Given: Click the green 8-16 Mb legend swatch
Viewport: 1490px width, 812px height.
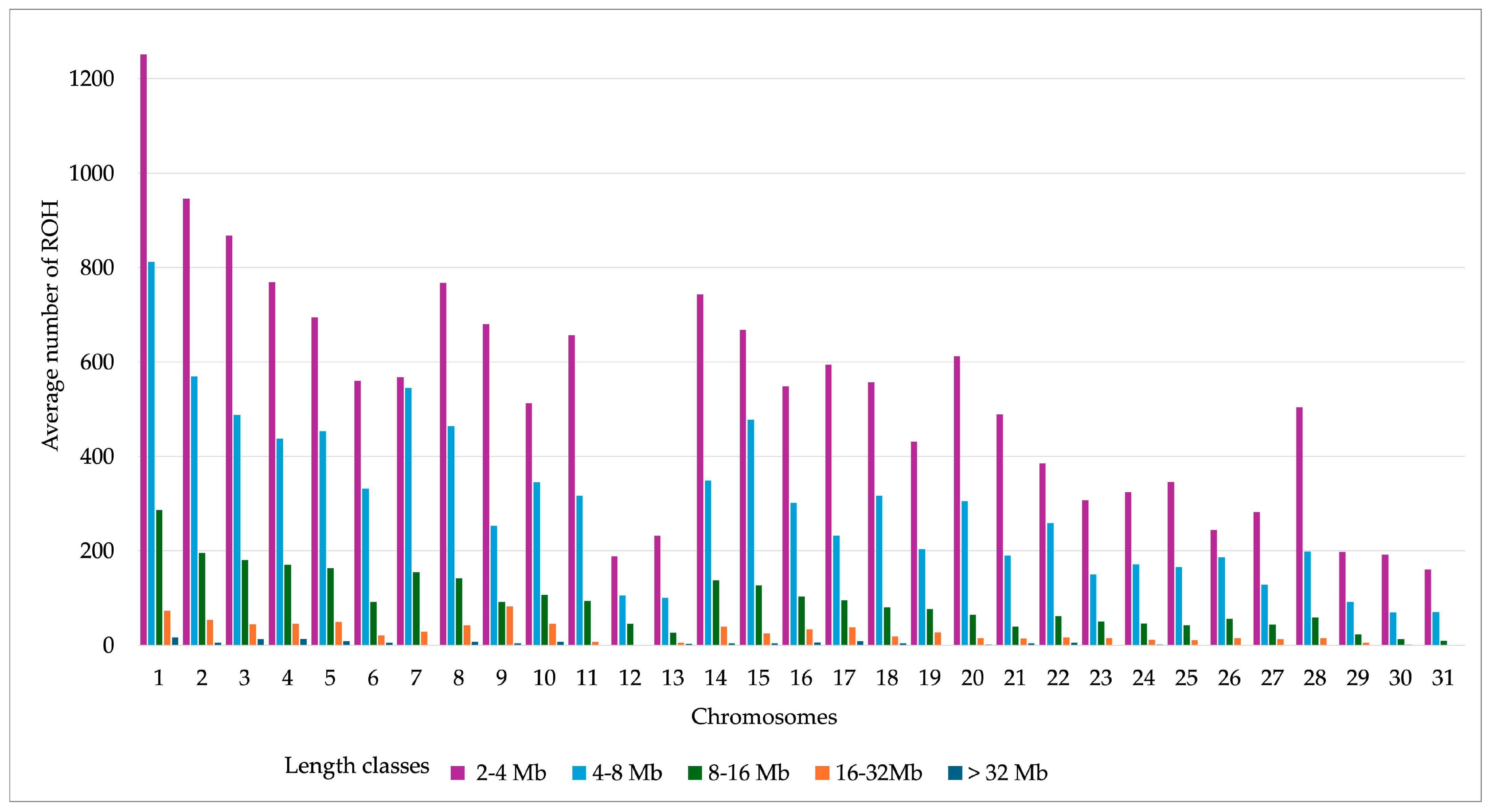Looking at the screenshot, I should 695,773.
